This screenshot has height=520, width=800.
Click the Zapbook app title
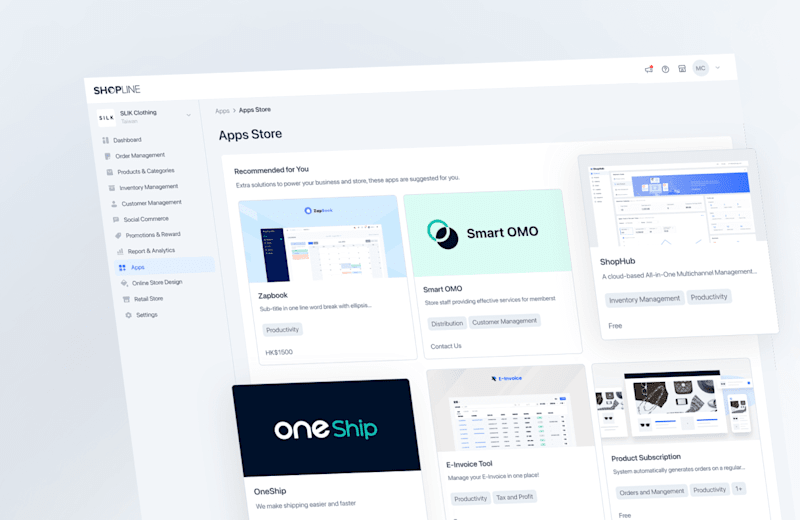pyautogui.click(x=273, y=295)
